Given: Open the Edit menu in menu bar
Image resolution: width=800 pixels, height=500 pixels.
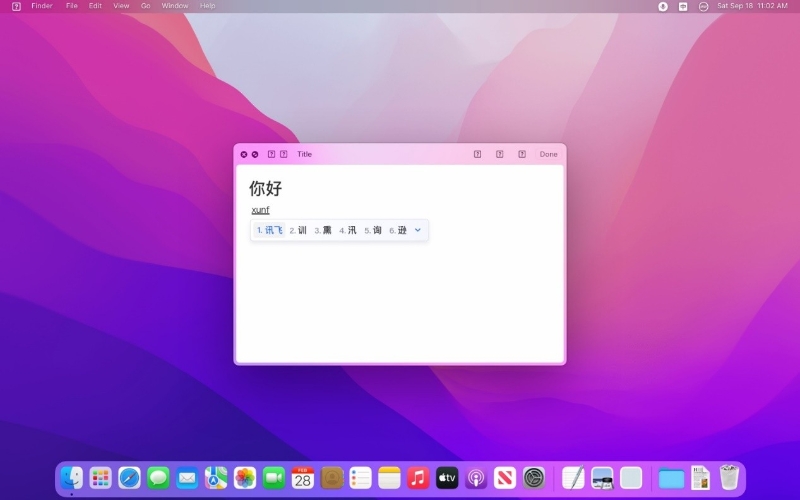Looking at the screenshot, I should (x=95, y=6).
